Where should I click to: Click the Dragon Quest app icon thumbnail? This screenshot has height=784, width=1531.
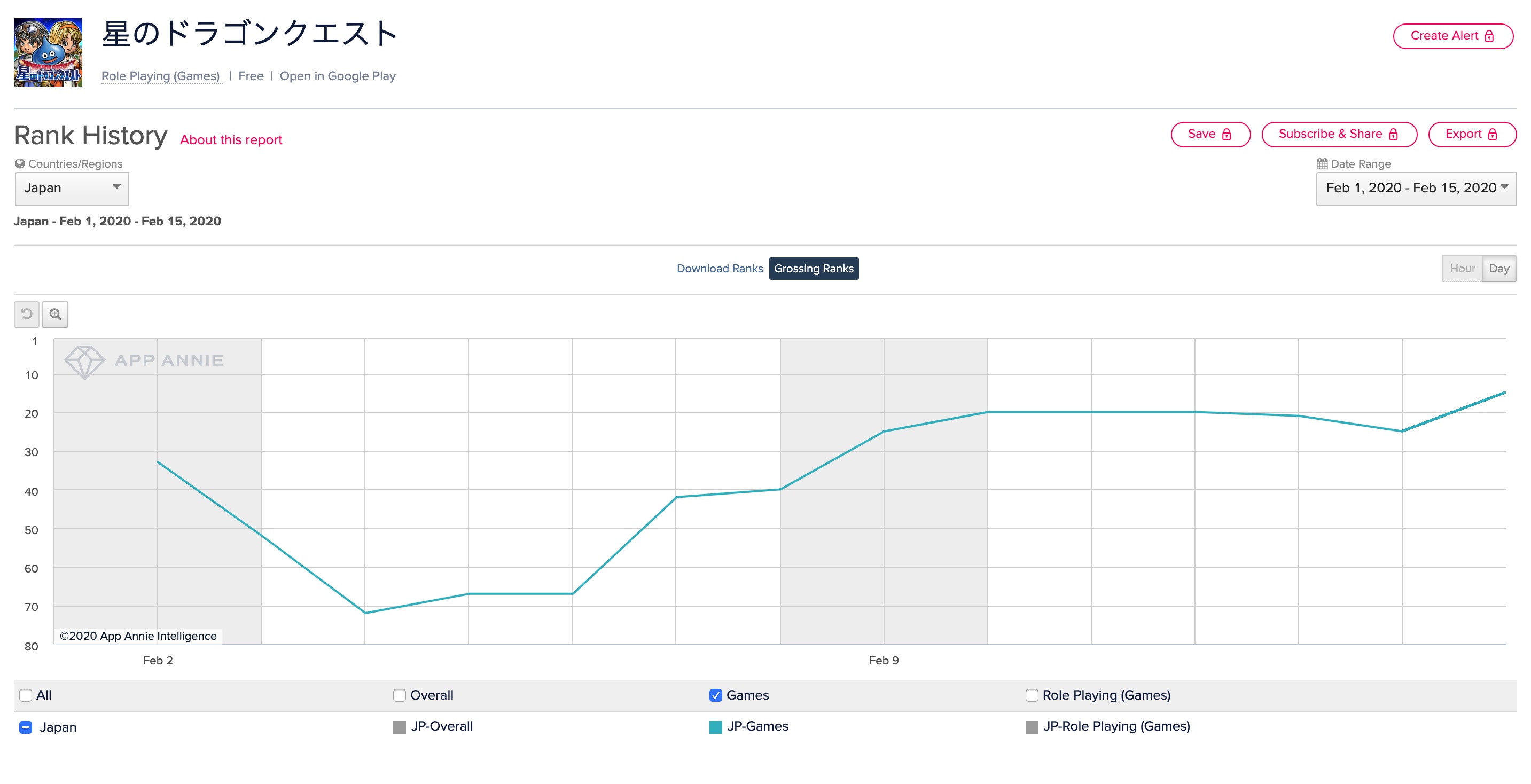tap(48, 52)
